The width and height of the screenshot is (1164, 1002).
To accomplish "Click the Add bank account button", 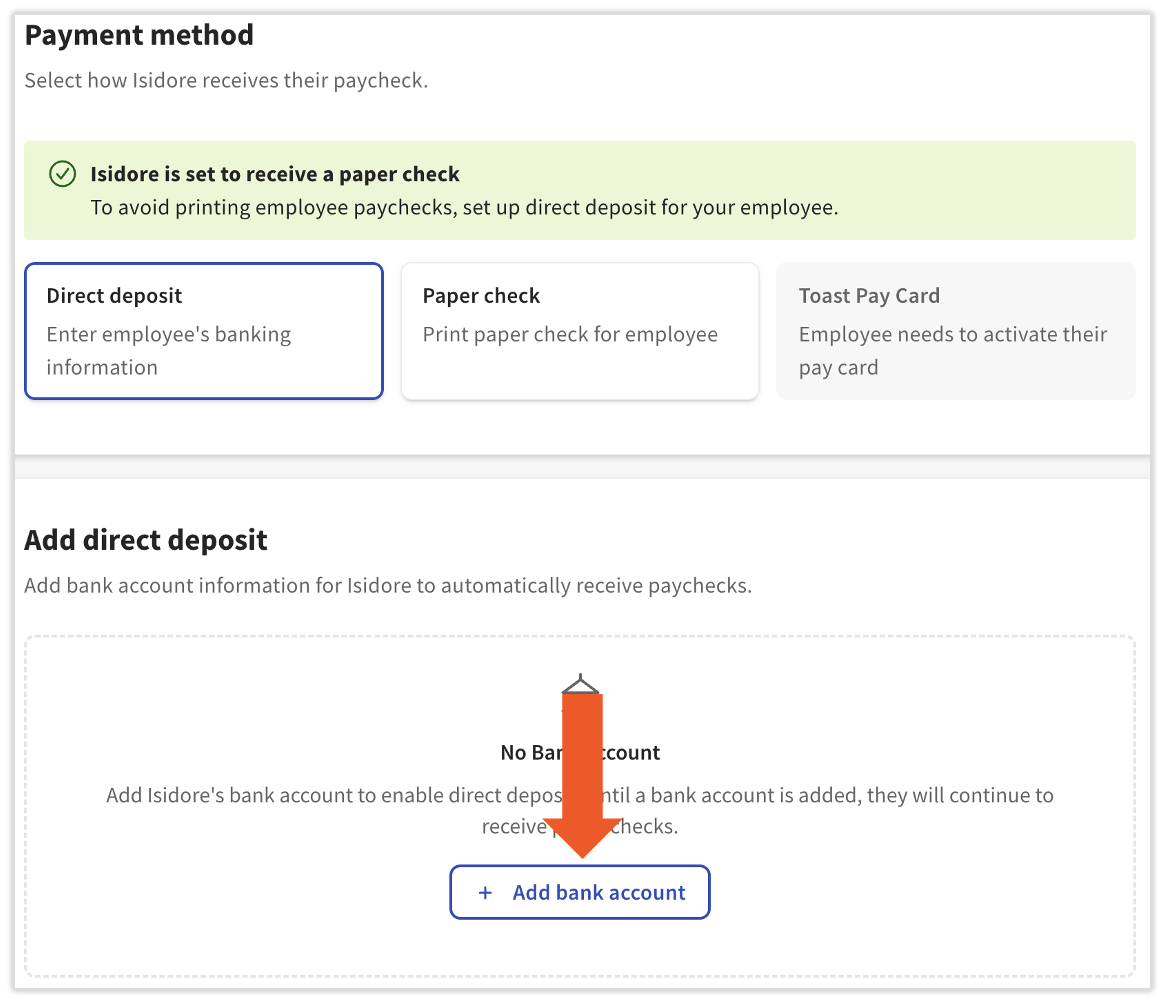I will tap(580, 892).
